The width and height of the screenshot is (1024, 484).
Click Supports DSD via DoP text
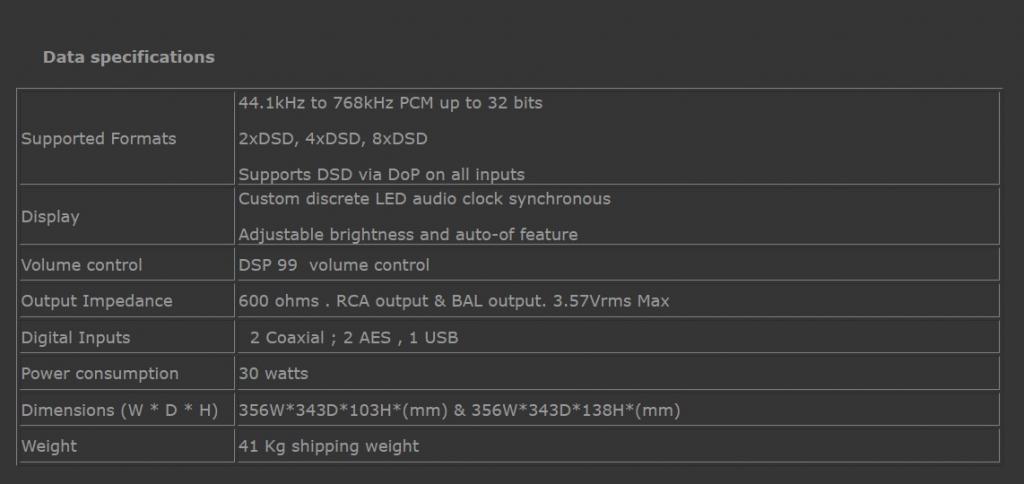[x=381, y=174]
